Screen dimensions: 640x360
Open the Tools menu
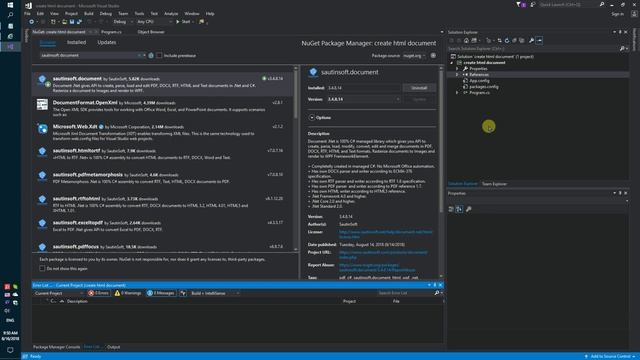pos(139,13)
